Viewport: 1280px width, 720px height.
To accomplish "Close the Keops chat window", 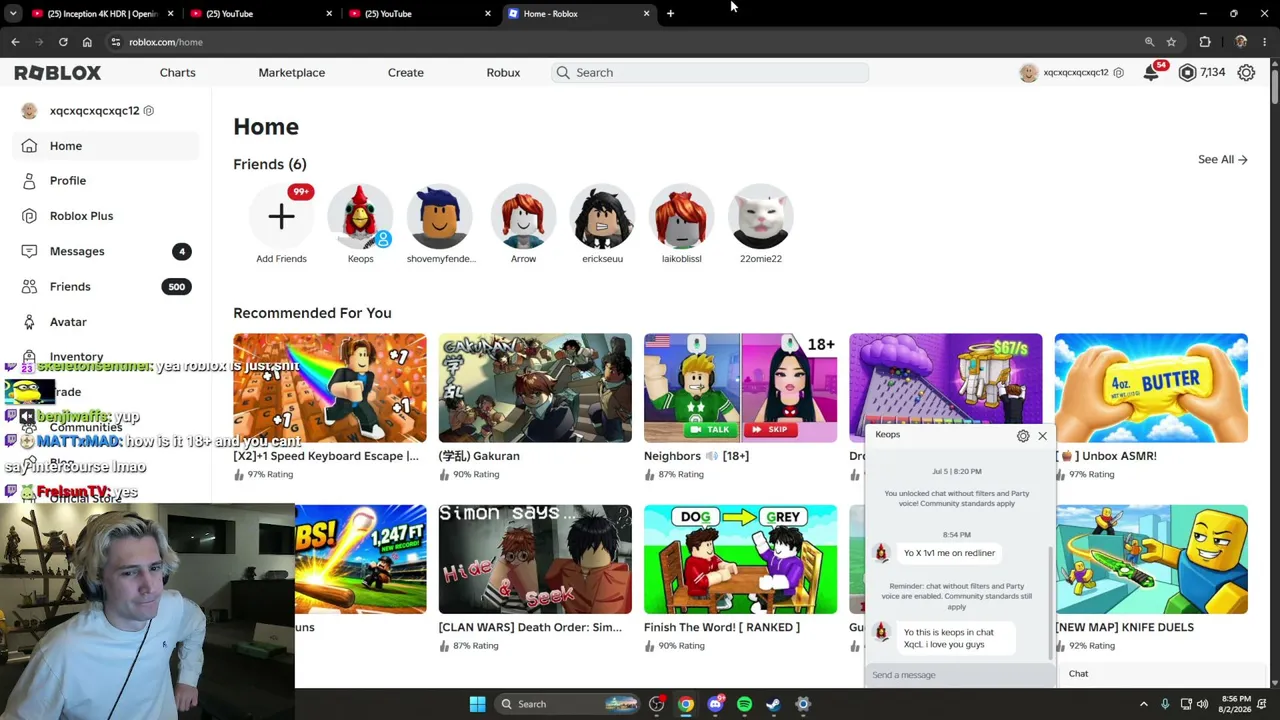I will [x=1042, y=436].
